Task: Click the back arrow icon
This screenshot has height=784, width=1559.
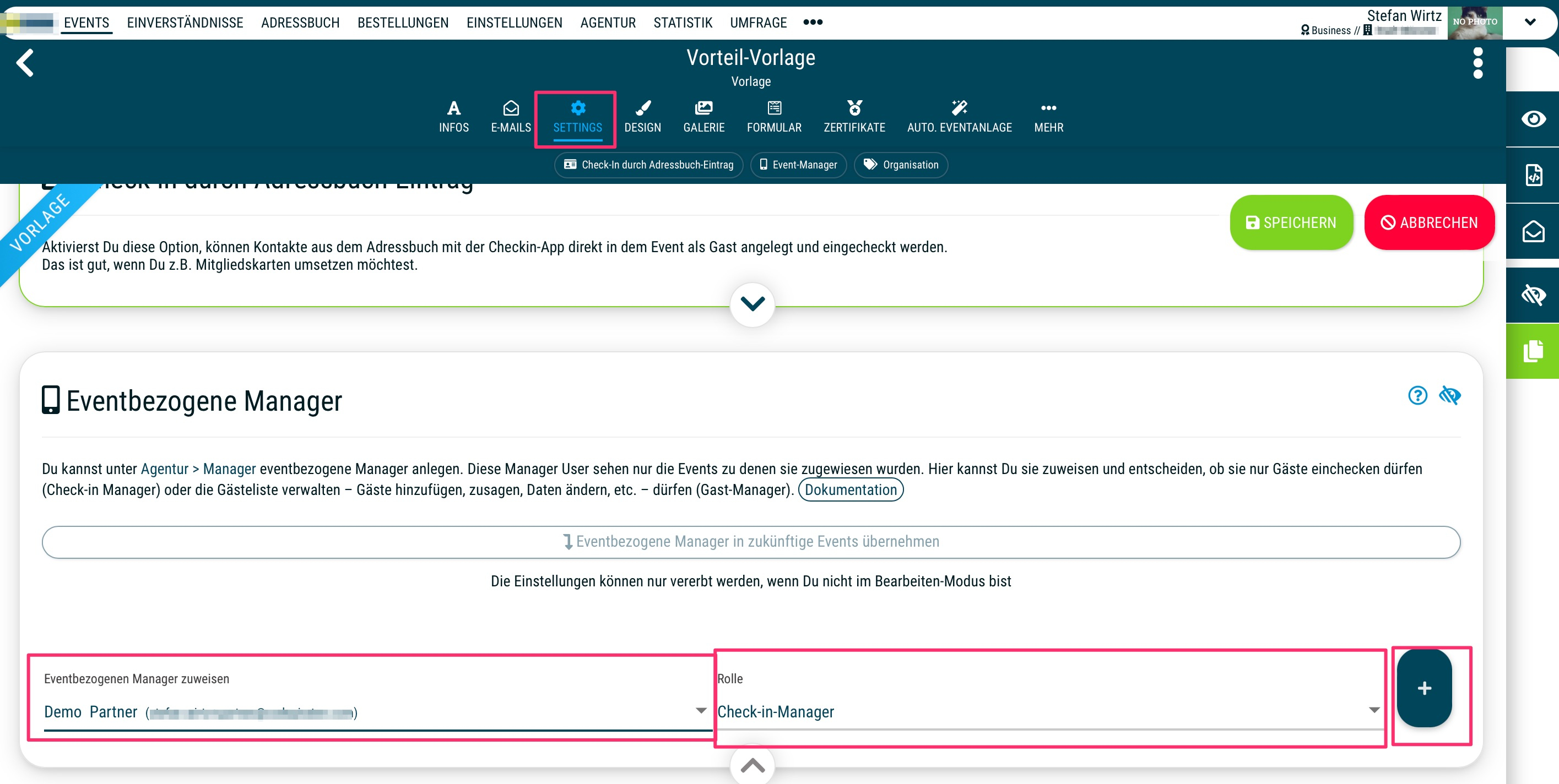Action: point(25,63)
